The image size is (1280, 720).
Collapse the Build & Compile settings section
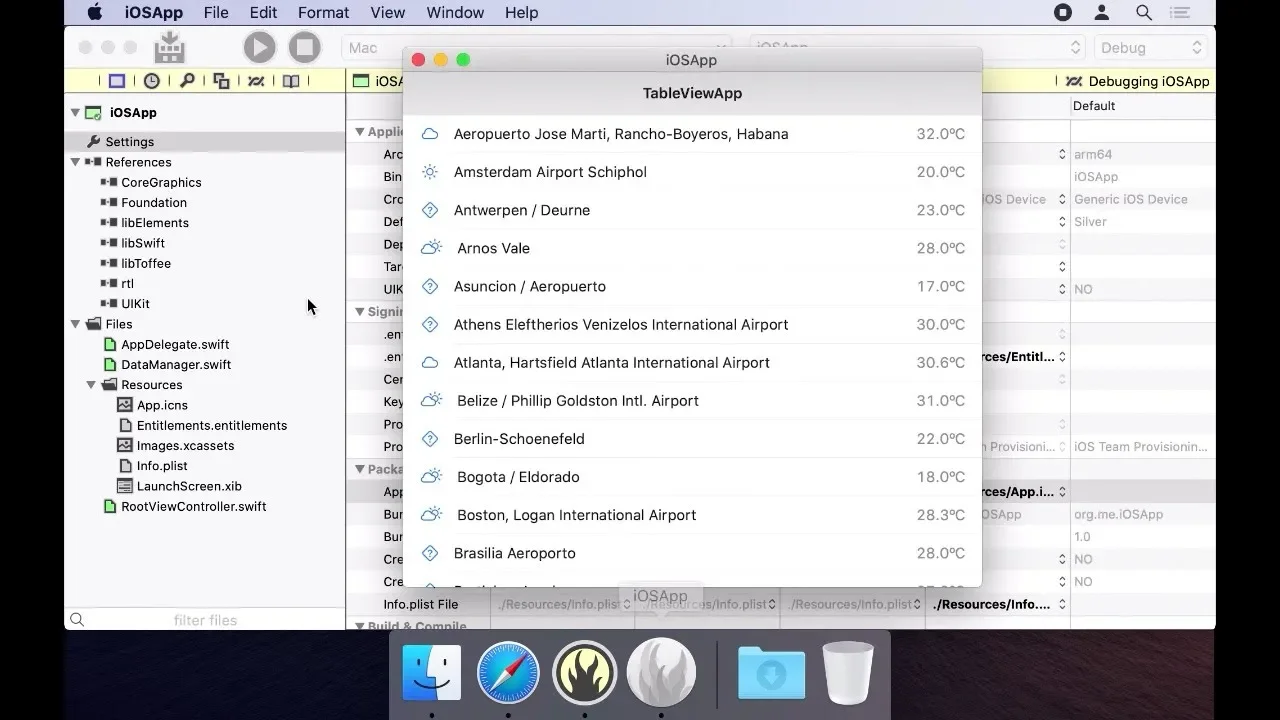coord(361,625)
